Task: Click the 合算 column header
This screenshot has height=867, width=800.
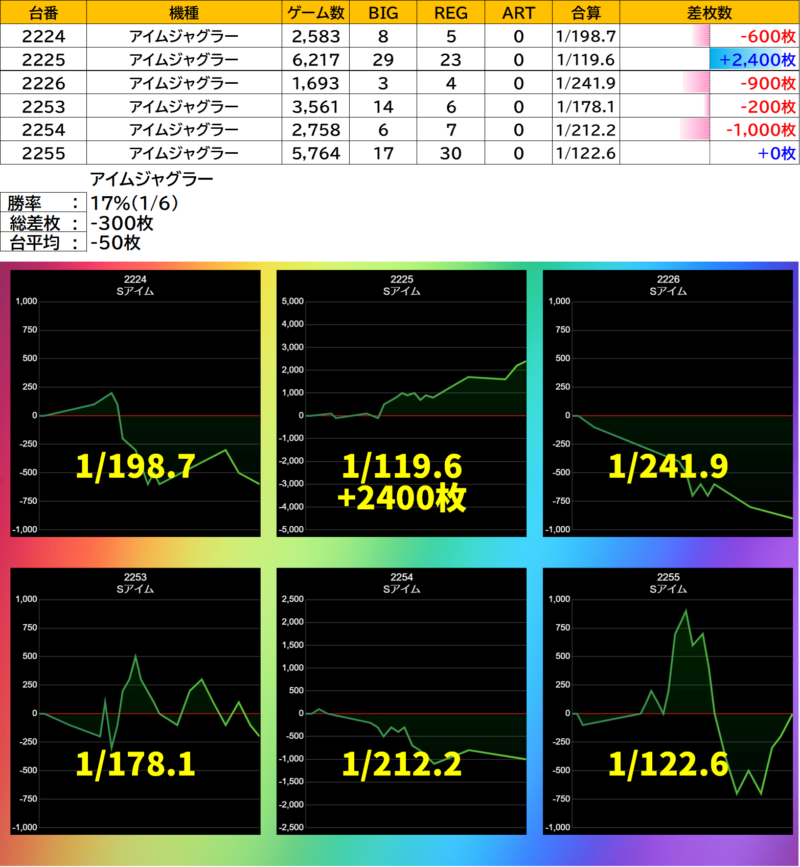Action: [x=585, y=12]
